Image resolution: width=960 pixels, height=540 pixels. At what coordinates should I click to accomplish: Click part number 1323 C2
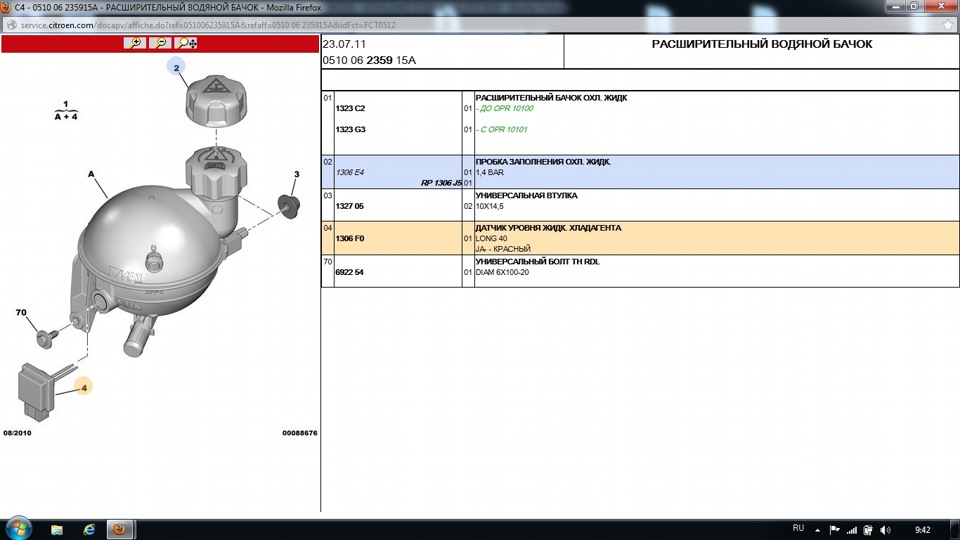(350, 108)
